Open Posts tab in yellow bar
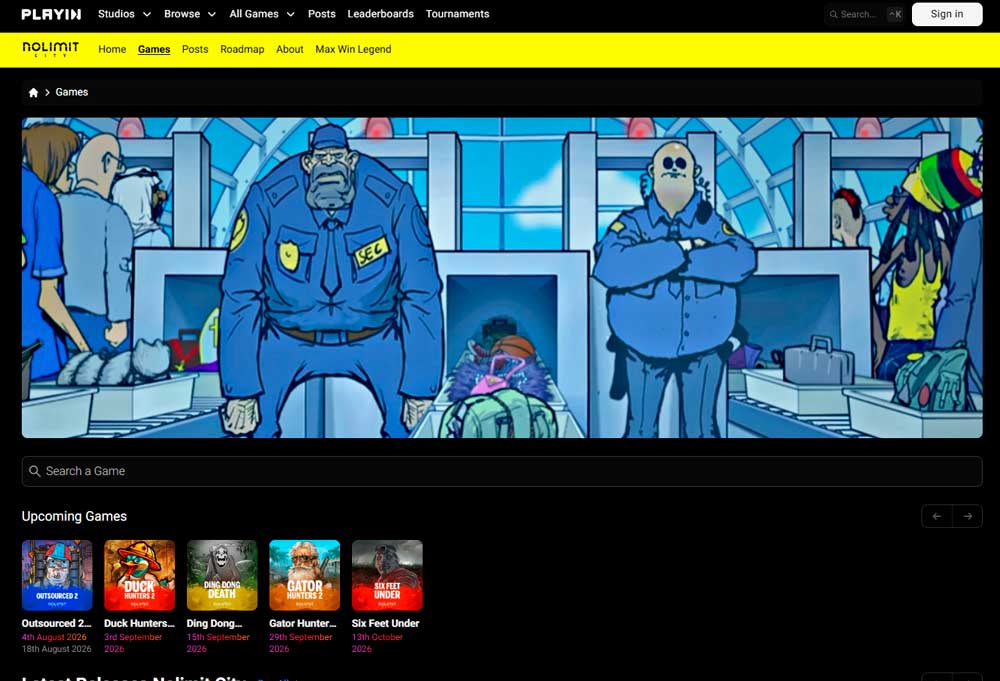The height and width of the screenshot is (681, 1000). point(195,49)
